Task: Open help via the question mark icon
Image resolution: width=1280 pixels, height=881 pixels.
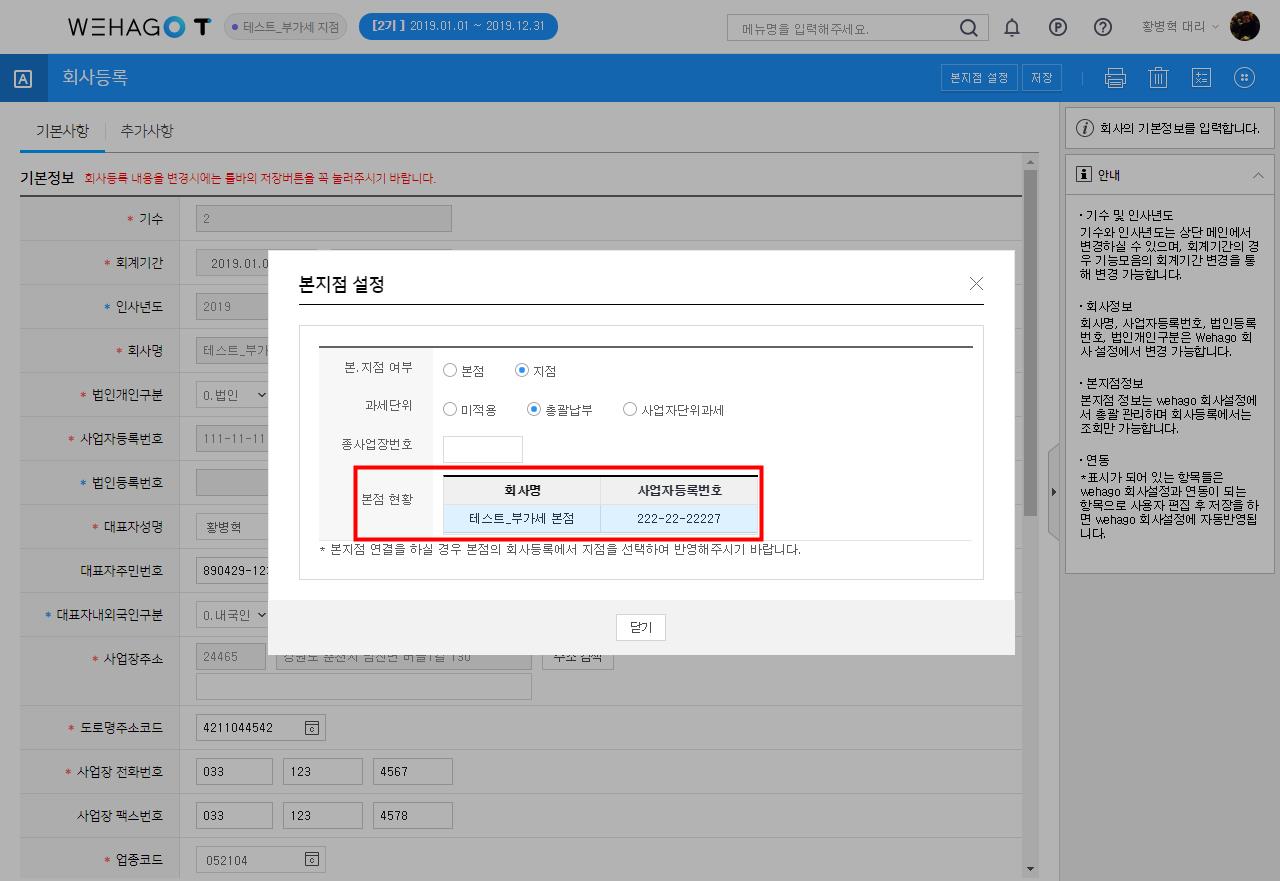Action: pos(1102,28)
